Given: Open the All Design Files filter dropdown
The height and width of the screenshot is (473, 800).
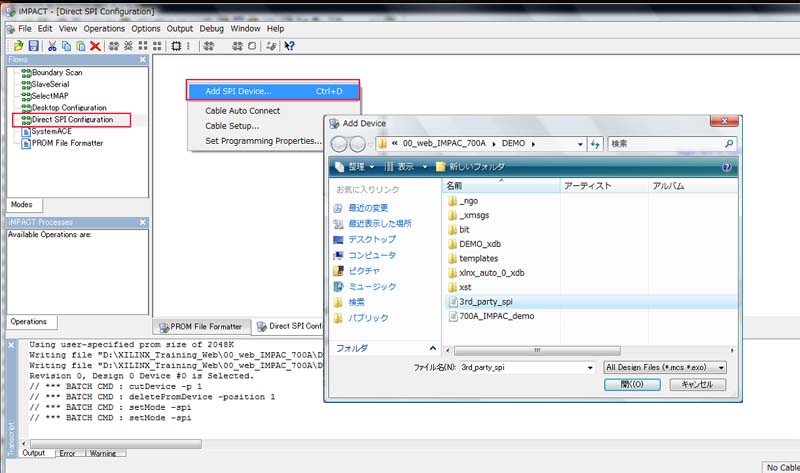Looking at the screenshot, I should click(665, 367).
